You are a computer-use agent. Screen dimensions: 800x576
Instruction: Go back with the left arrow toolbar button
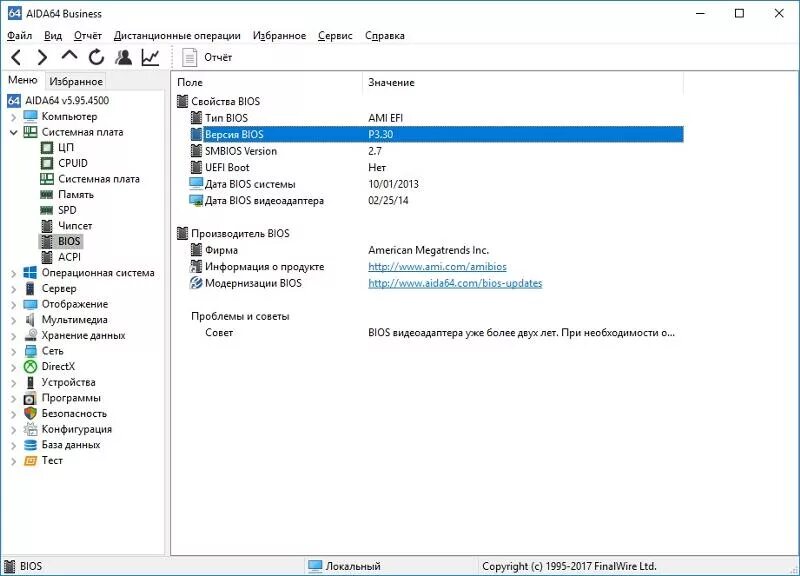tap(16, 57)
